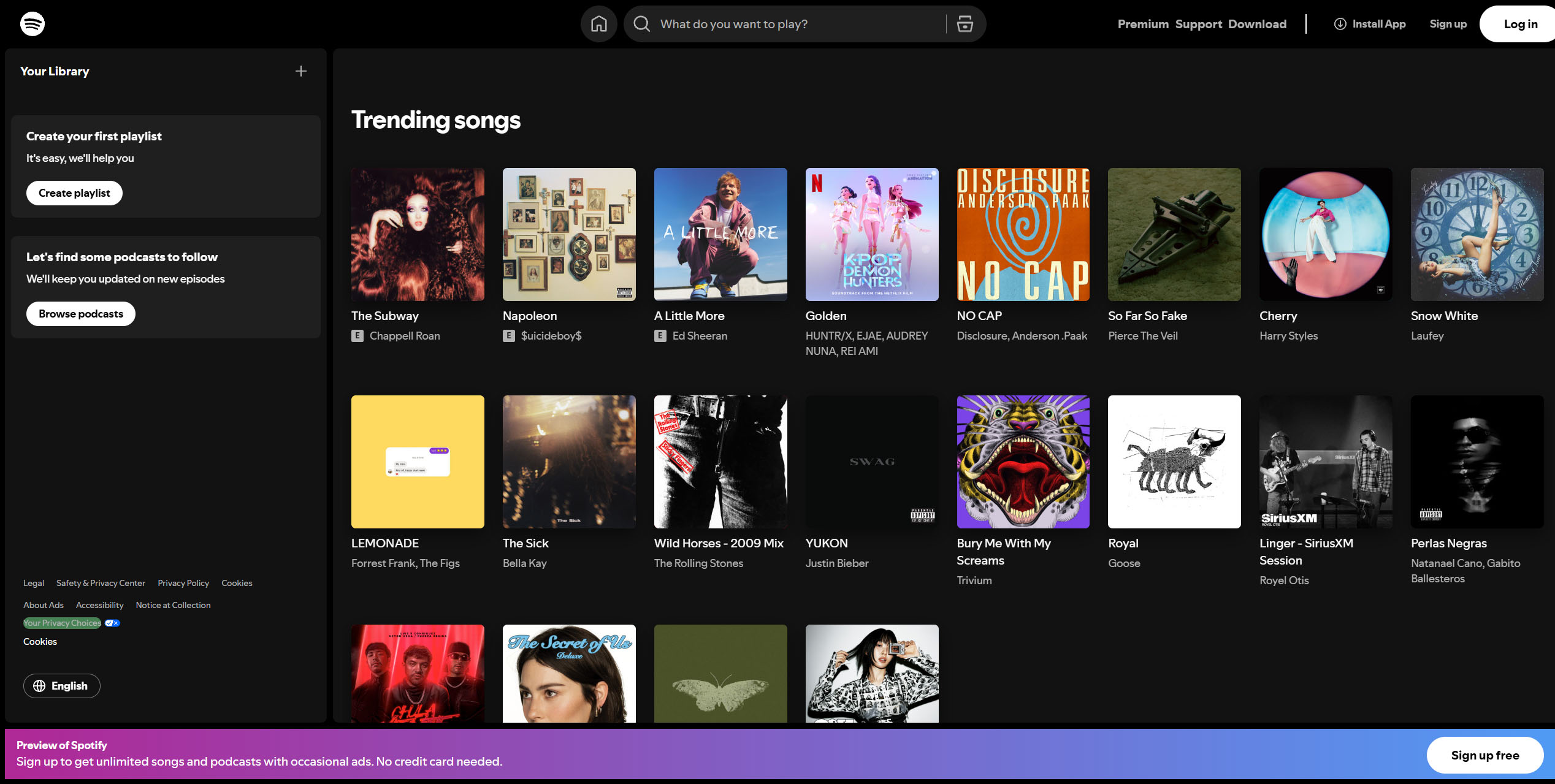The height and width of the screenshot is (784, 1555).
Task: Open The Secret of Us Deluxe cover
Action: (569, 674)
